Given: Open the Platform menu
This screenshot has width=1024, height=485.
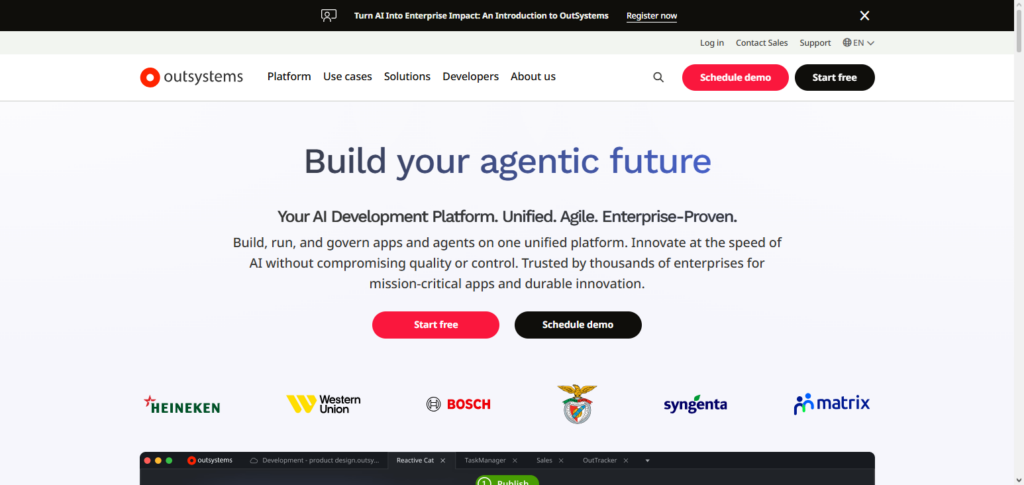Looking at the screenshot, I should pos(289,76).
